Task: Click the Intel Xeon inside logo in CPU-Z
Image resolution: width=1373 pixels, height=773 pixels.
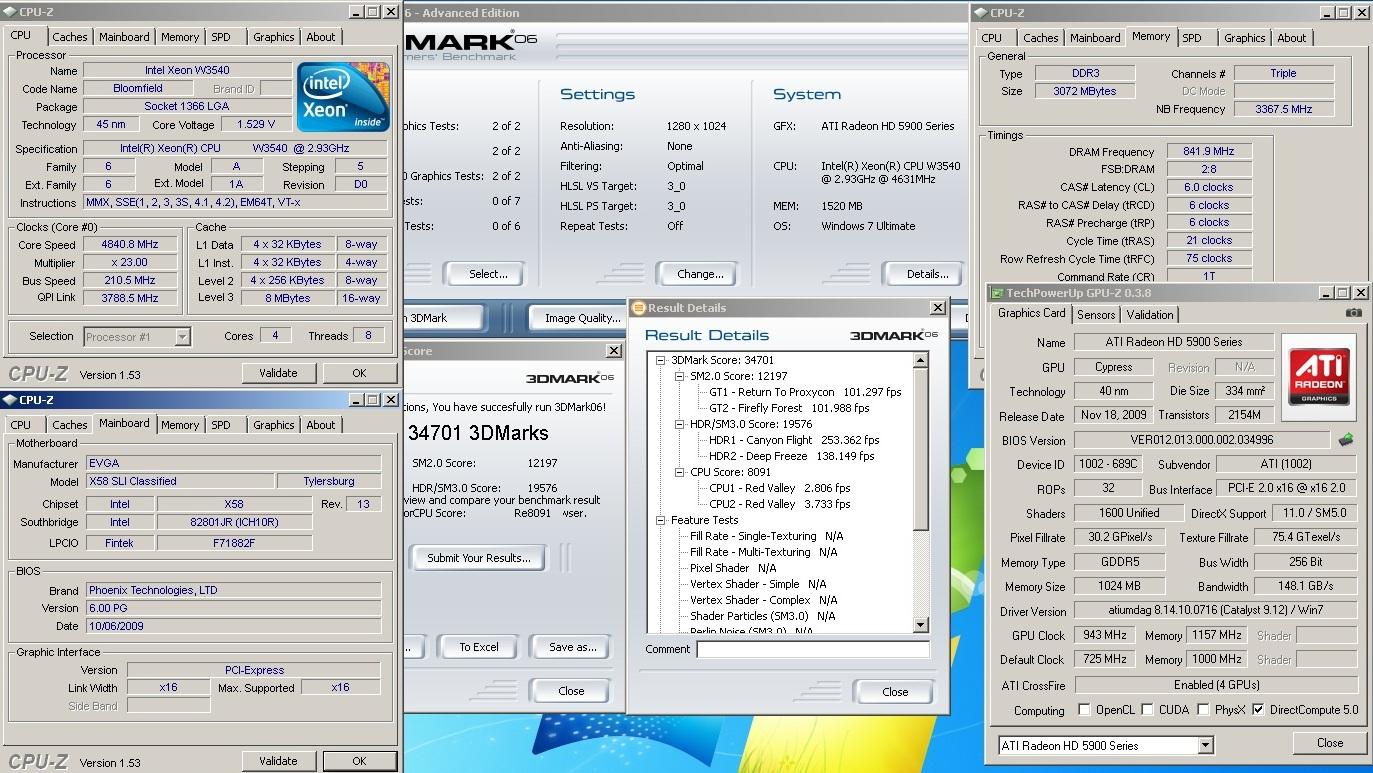Action: point(342,96)
